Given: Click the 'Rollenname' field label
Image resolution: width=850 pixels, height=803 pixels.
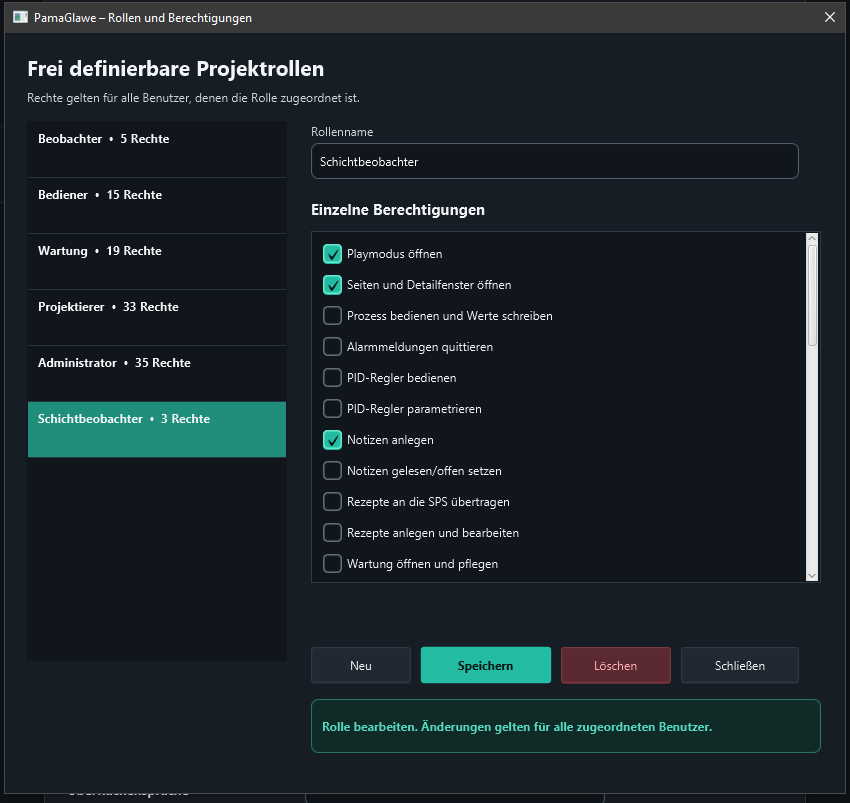Looking at the screenshot, I should tap(342, 132).
